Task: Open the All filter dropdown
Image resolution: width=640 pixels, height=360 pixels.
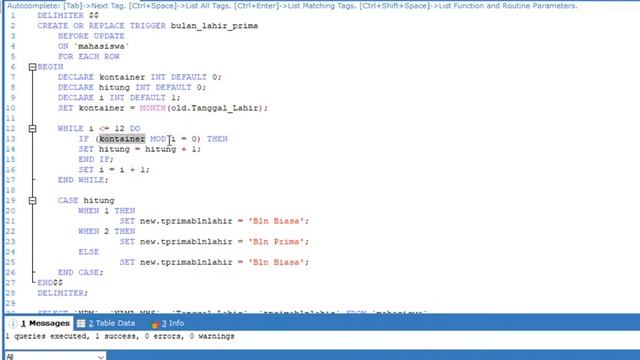Action: [x=55, y=356]
